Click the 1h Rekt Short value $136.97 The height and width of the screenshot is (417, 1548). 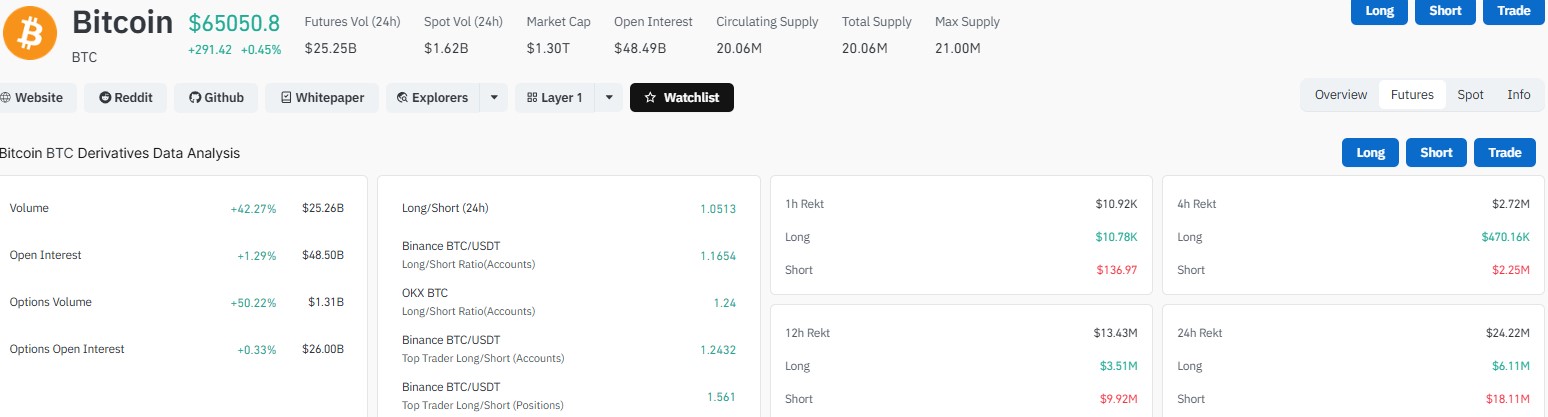tap(1117, 270)
